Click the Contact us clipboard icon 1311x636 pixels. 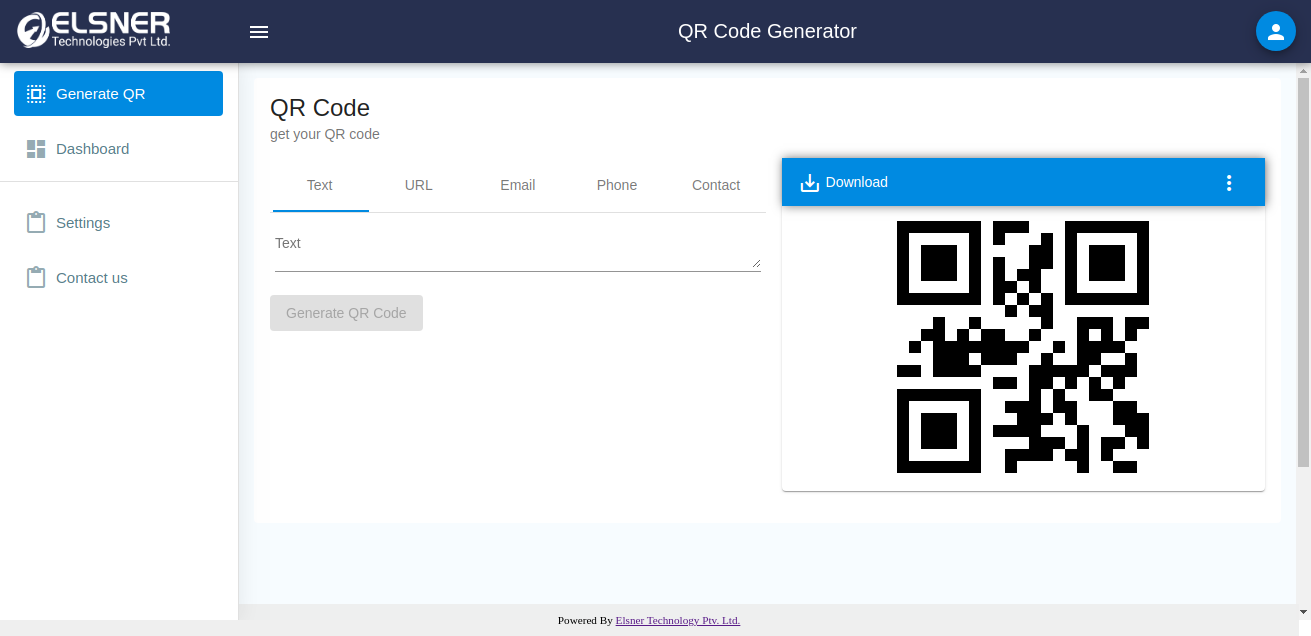36,278
